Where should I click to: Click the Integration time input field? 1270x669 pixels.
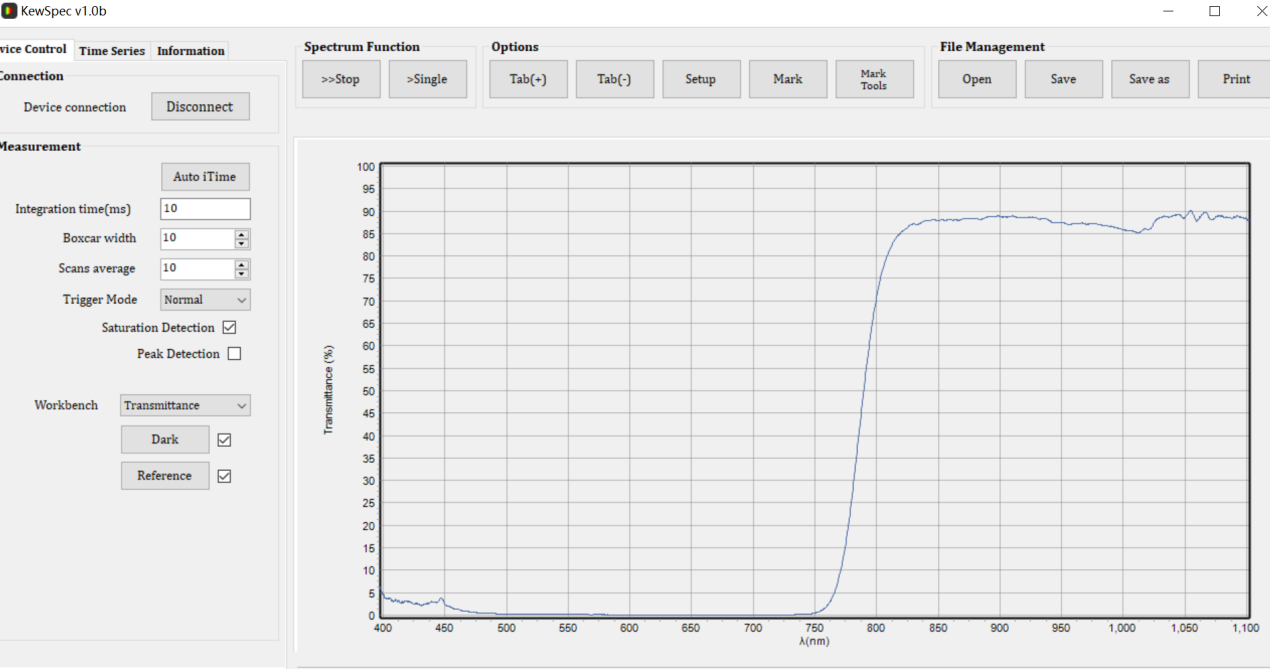pyautogui.click(x=205, y=209)
